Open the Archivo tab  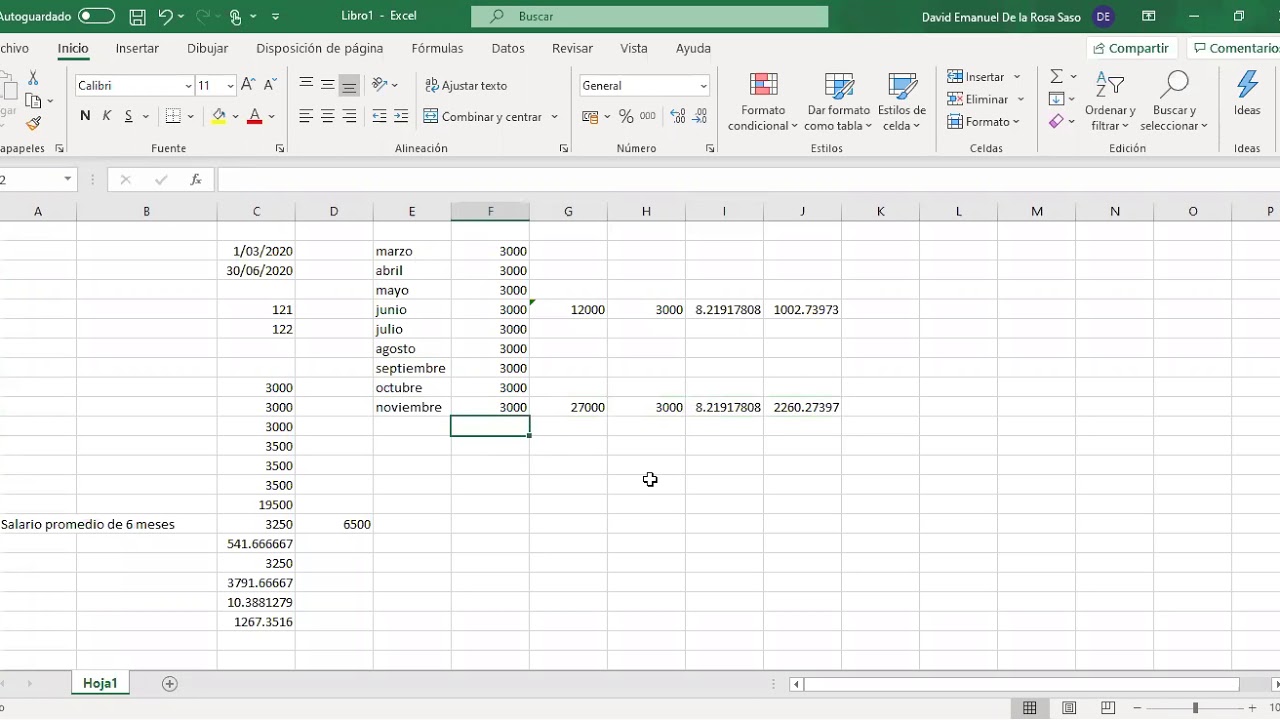coord(14,48)
